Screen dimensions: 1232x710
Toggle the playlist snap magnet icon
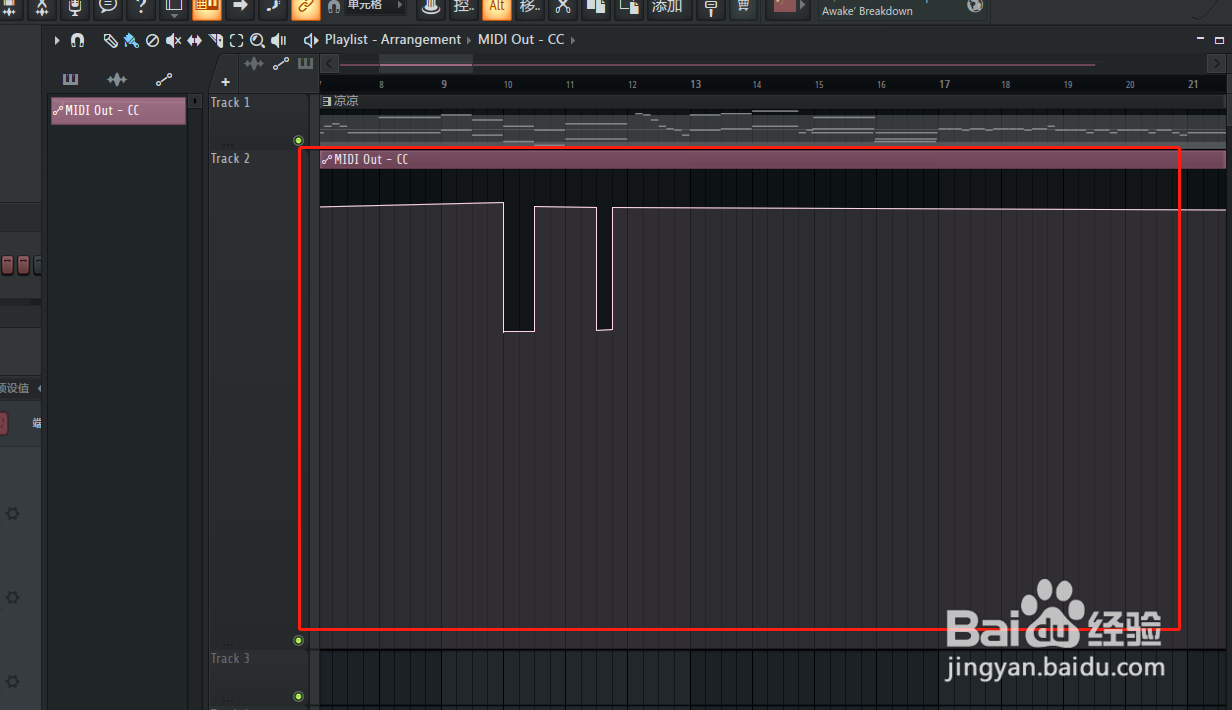78,40
